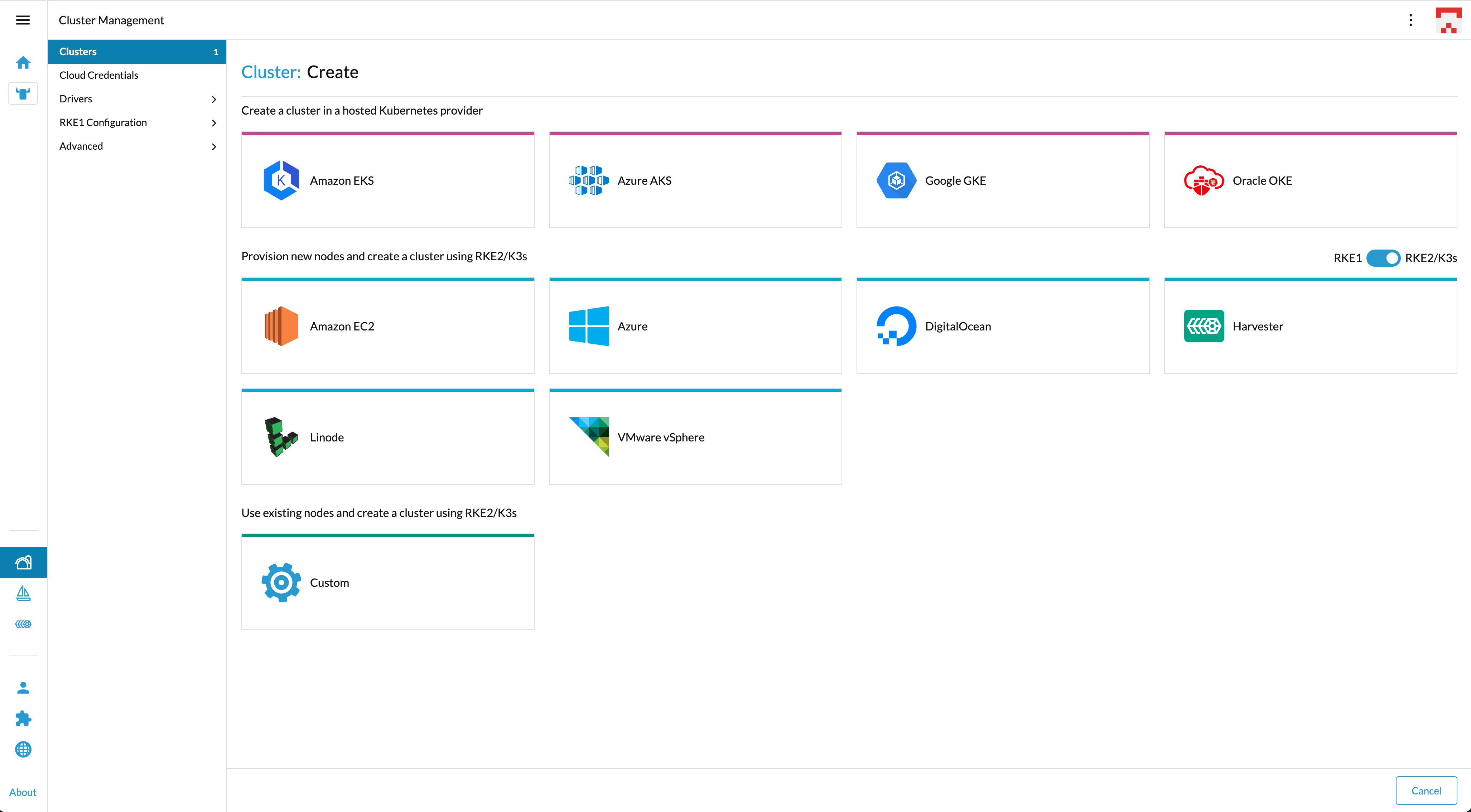The width and height of the screenshot is (1471, 812).
Task: Click the Cluster: breadcrumb link
Action: (x=271, y=73)
